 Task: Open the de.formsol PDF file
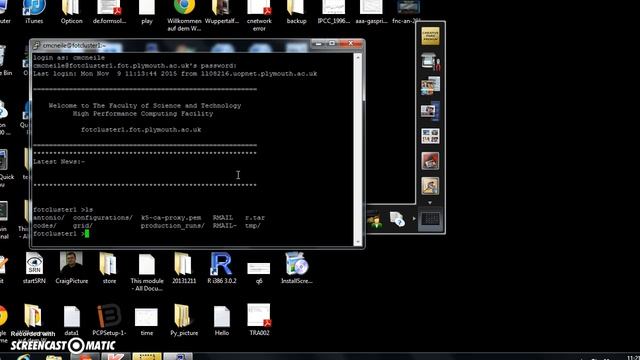(x=109, y=11)
